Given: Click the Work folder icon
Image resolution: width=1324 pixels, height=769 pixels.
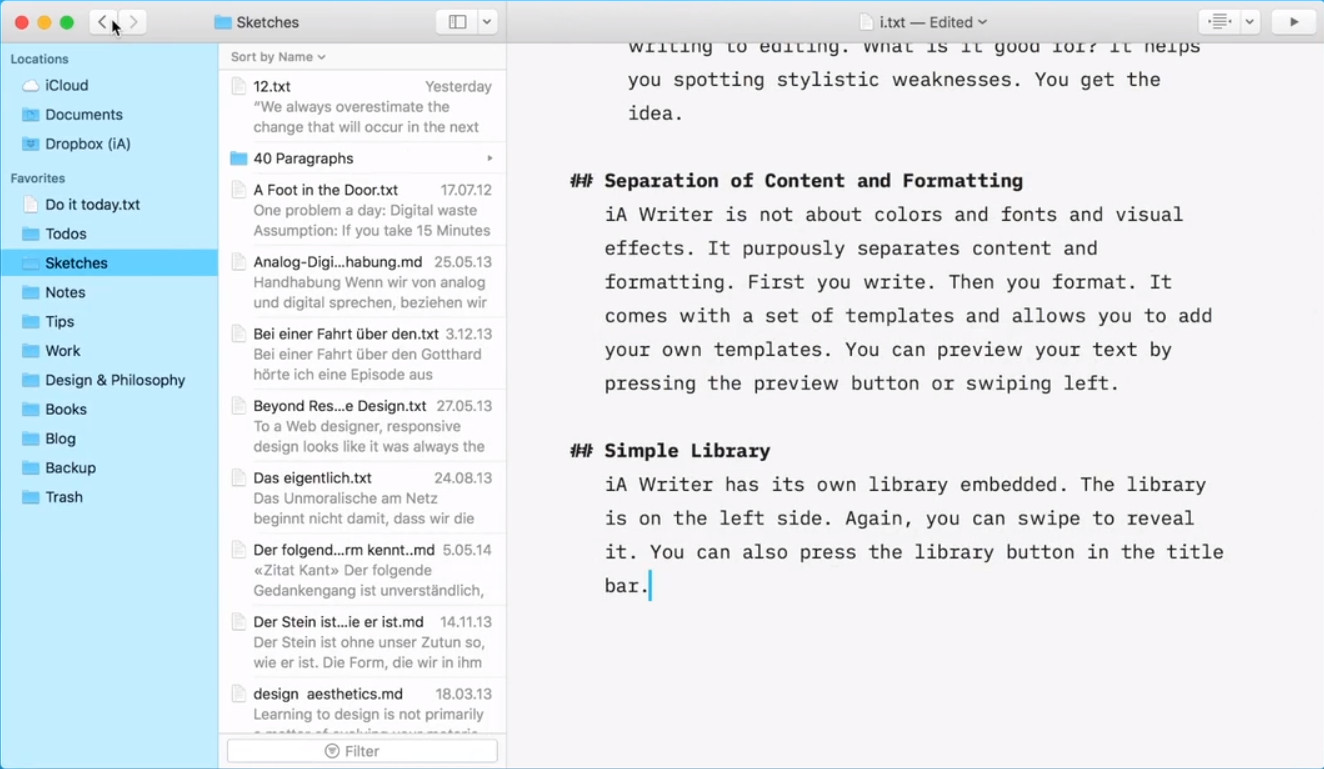Looking at the screenshot, I should (31, 351).
